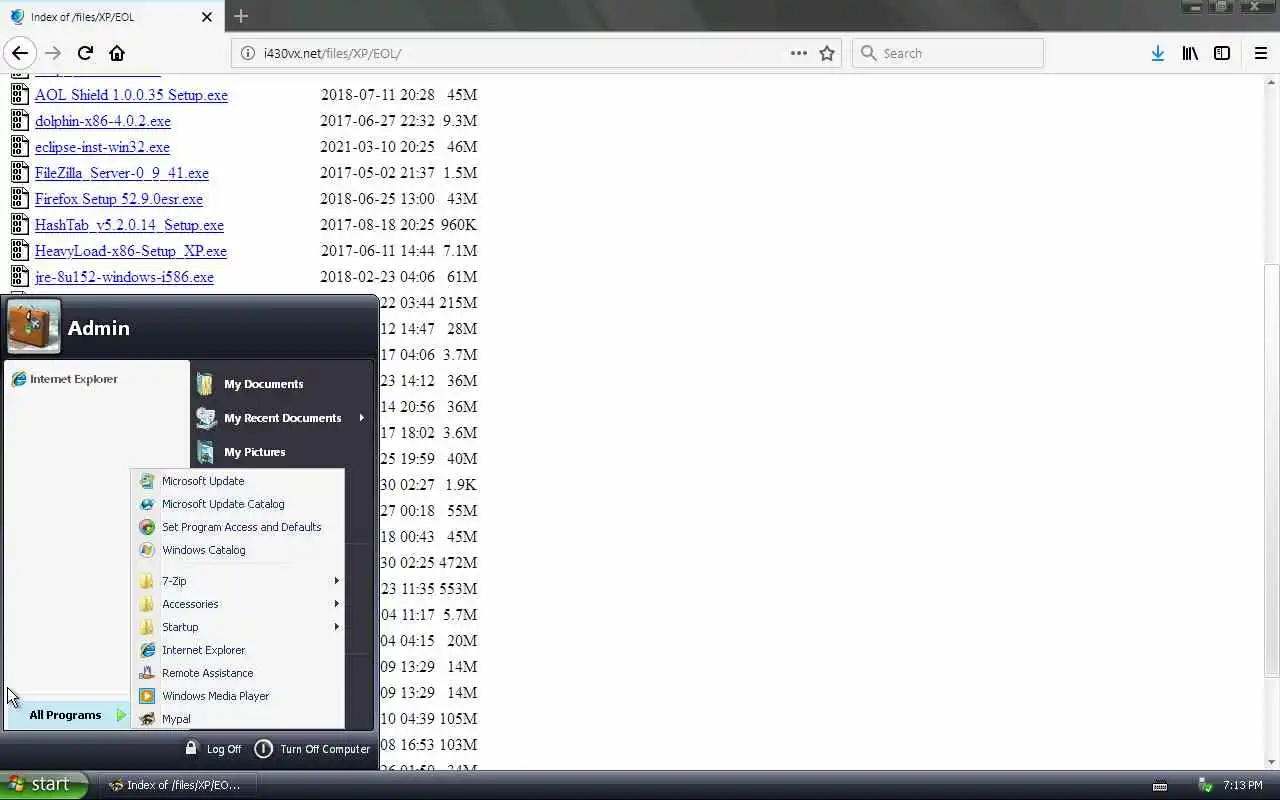Click file icon beside Firefox Setup 52.9.0esr.exe
Viewport: 1280px width, 800px height.
(x=19, y=198)
